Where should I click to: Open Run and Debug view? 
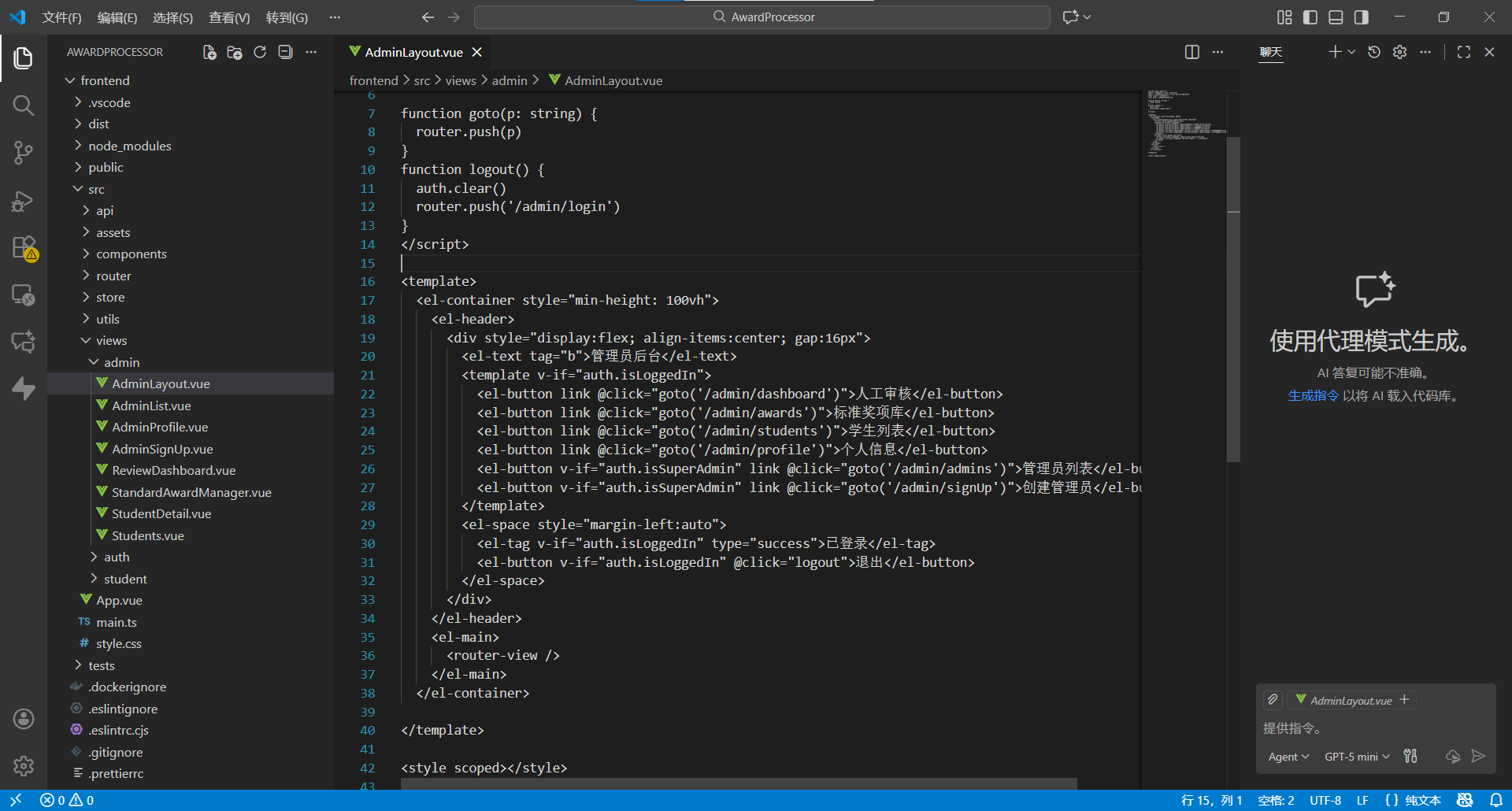coord(24,201)
